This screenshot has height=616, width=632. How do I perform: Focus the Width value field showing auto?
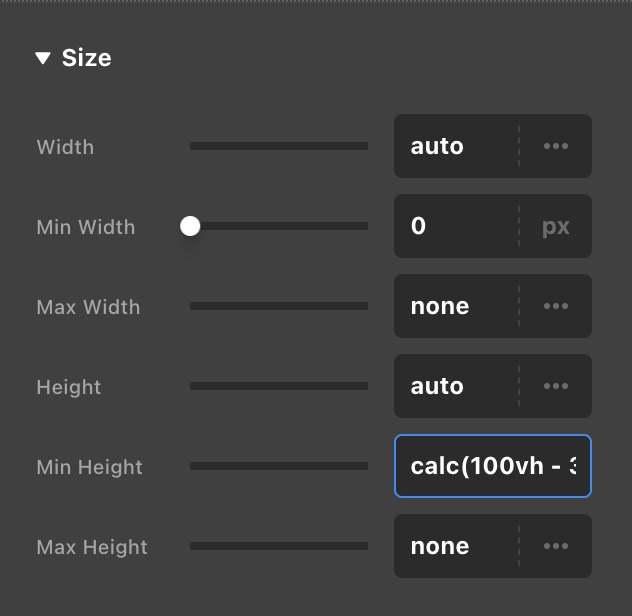(x=455, y=146)
